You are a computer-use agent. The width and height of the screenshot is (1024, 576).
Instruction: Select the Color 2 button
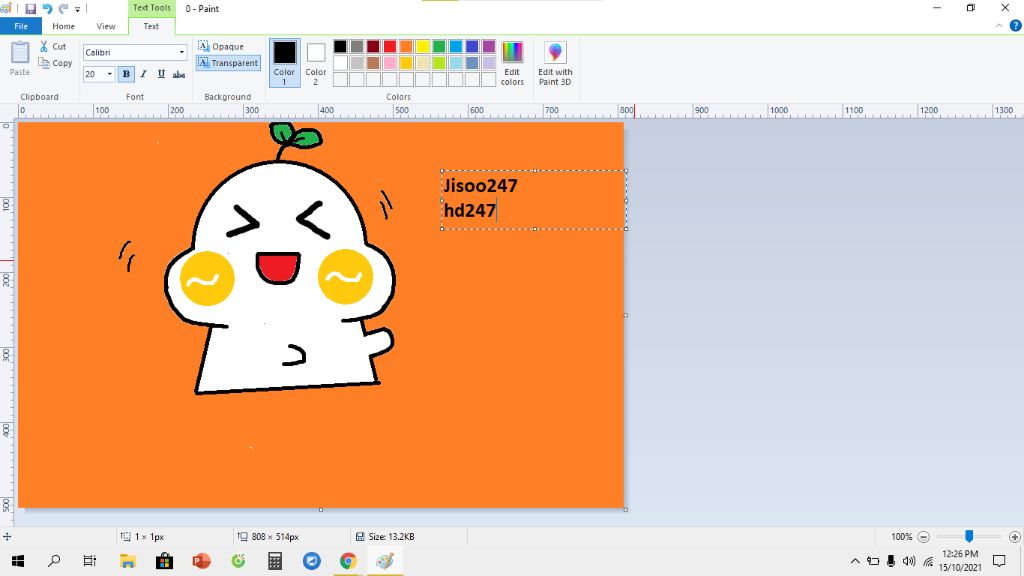316,58
